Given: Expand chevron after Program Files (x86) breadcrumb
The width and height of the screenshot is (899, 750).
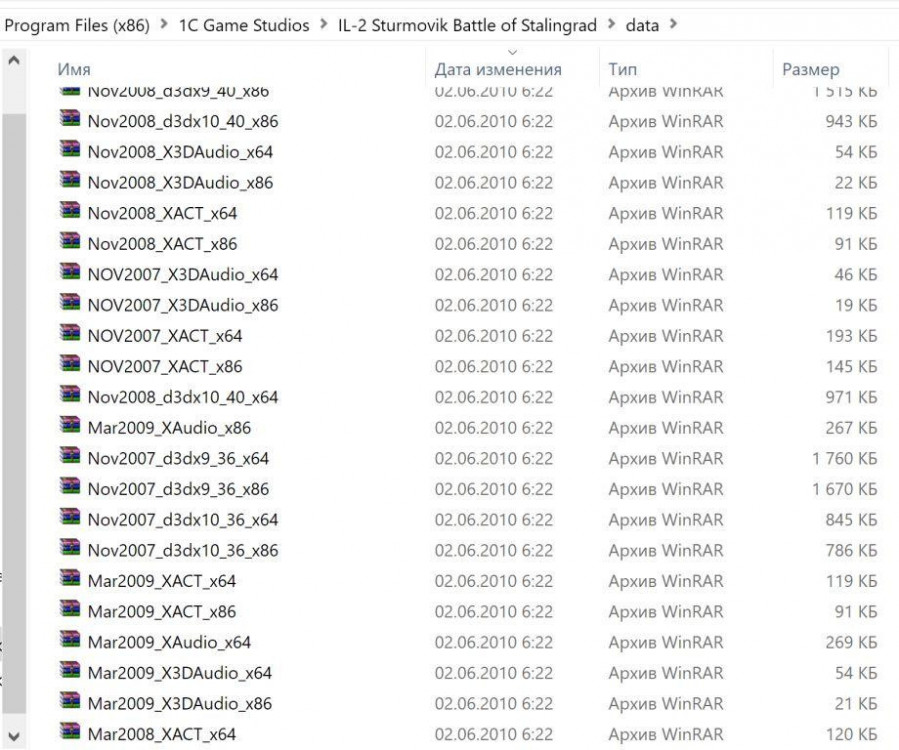Looking at the screenshot, I should 164,25.
